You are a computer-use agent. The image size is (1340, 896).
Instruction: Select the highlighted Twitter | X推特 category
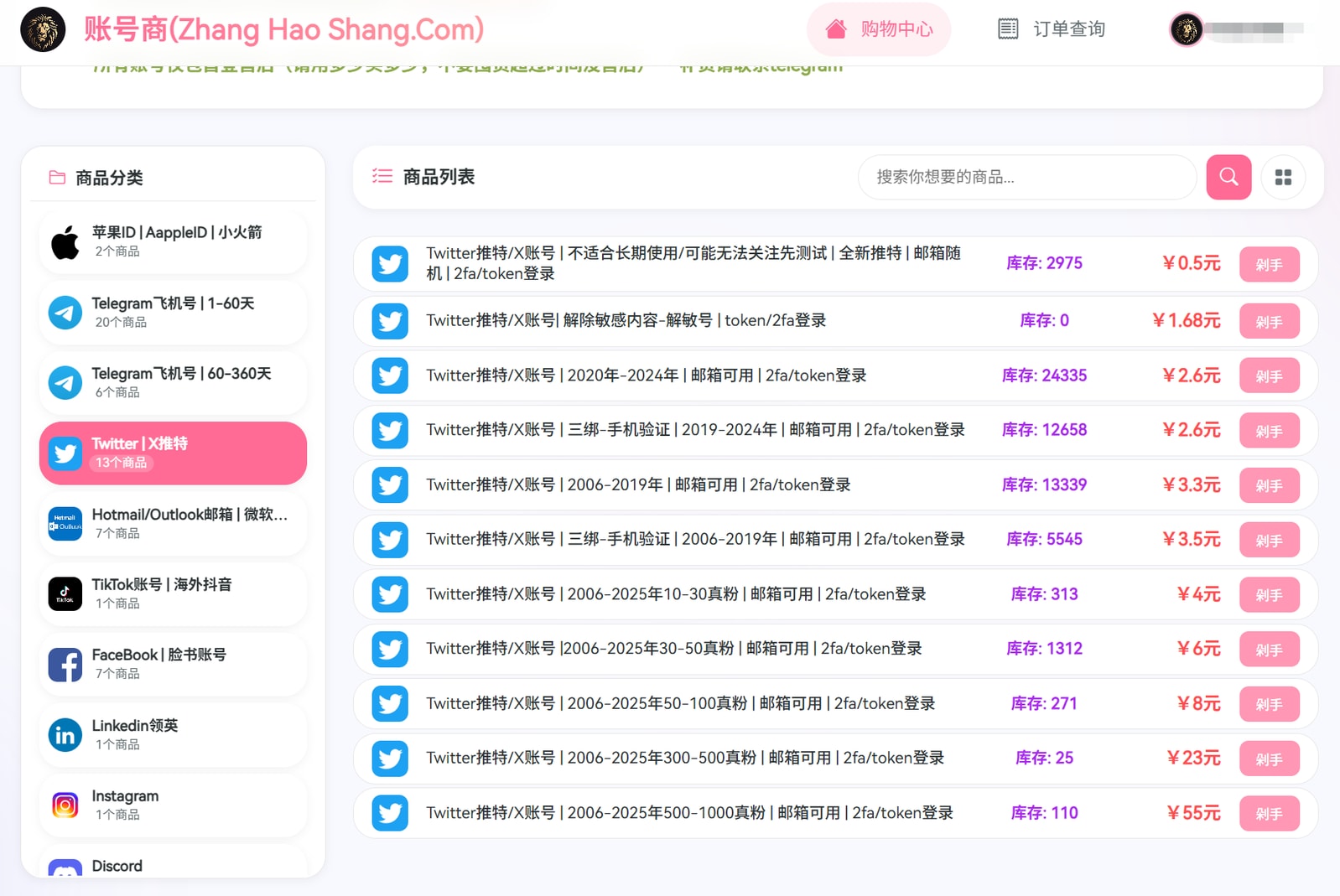click(x=173, y=453)
